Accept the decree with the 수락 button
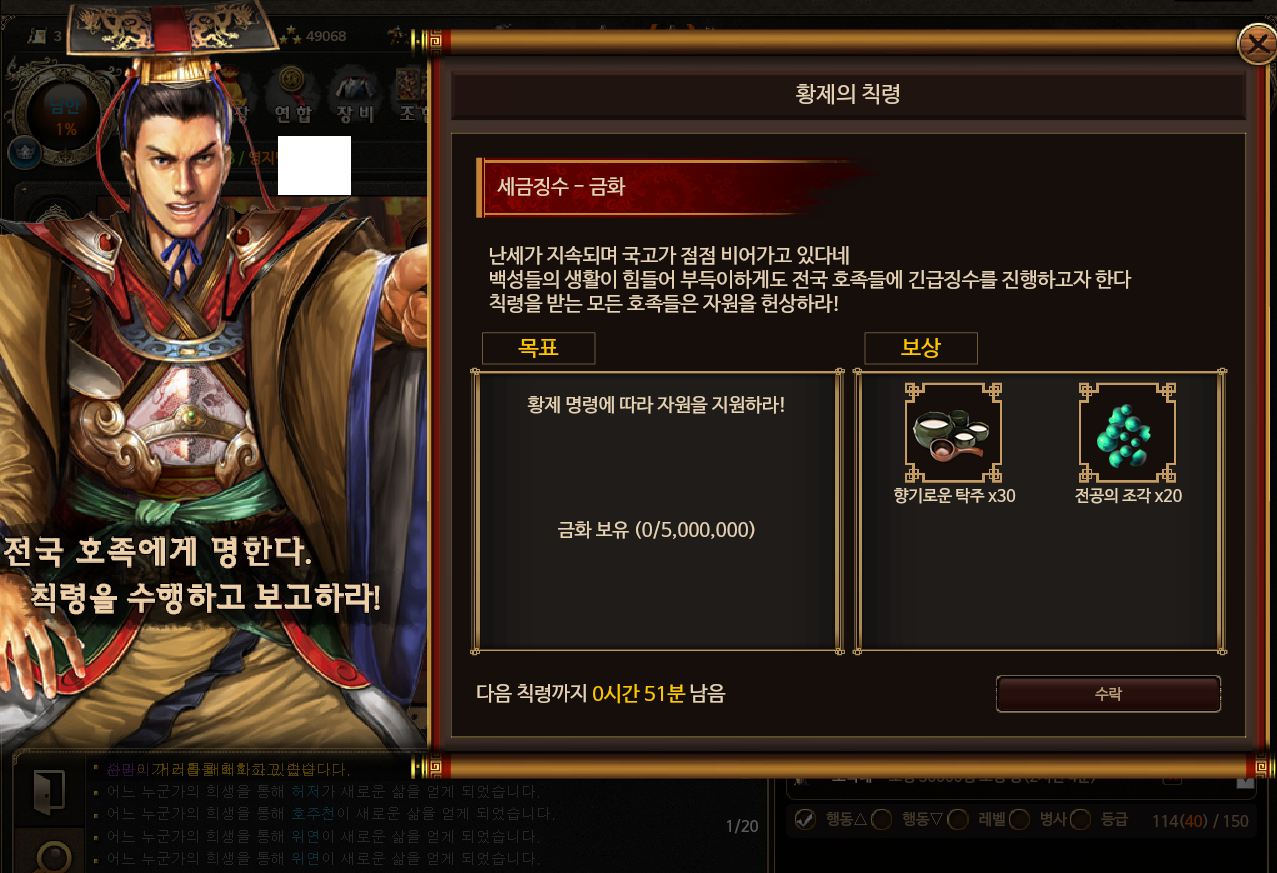The image size is (1277, 873). [x=1108, y=694]
